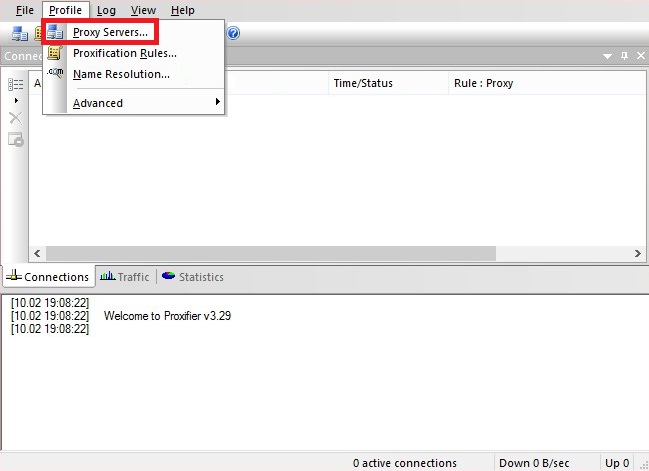Viewport: 649px width, 471px height.
Task: Pin the Connections panel with pushpin icon
Action: point(624,56)
